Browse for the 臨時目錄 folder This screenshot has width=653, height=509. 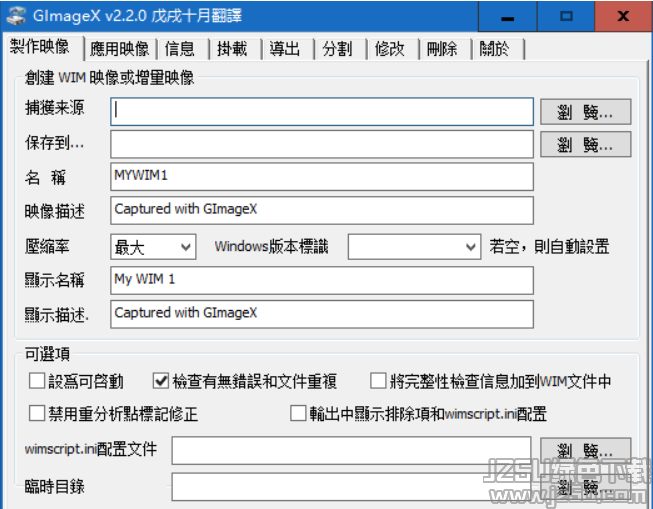pos(586,486)
